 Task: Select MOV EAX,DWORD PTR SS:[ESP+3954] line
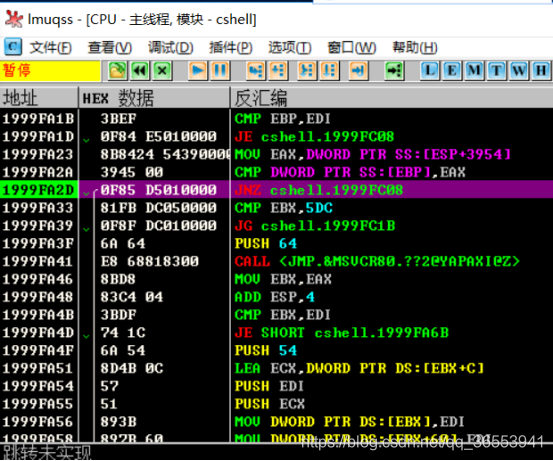click(x=372, y=154)
